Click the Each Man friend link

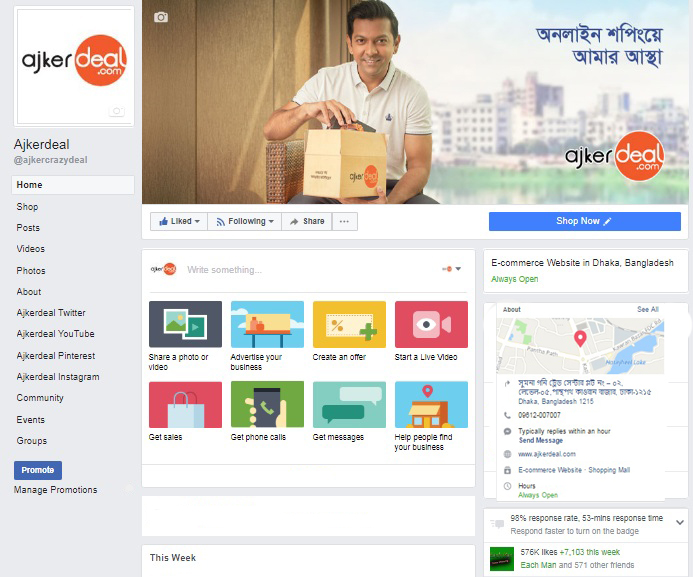pyautogui.click(x=538, y=565)
